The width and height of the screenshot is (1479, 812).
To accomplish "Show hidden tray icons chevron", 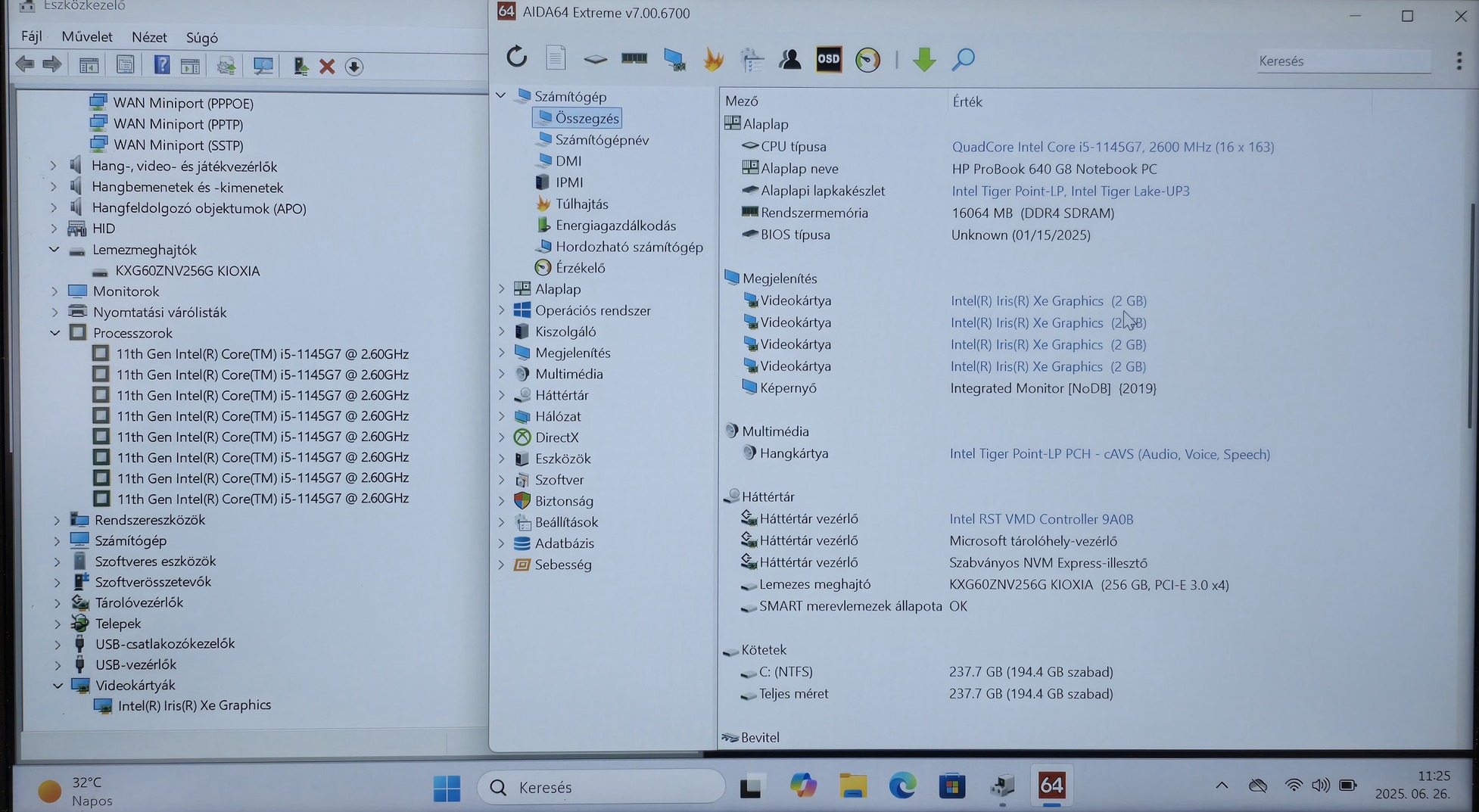I will pos(1222,786).
